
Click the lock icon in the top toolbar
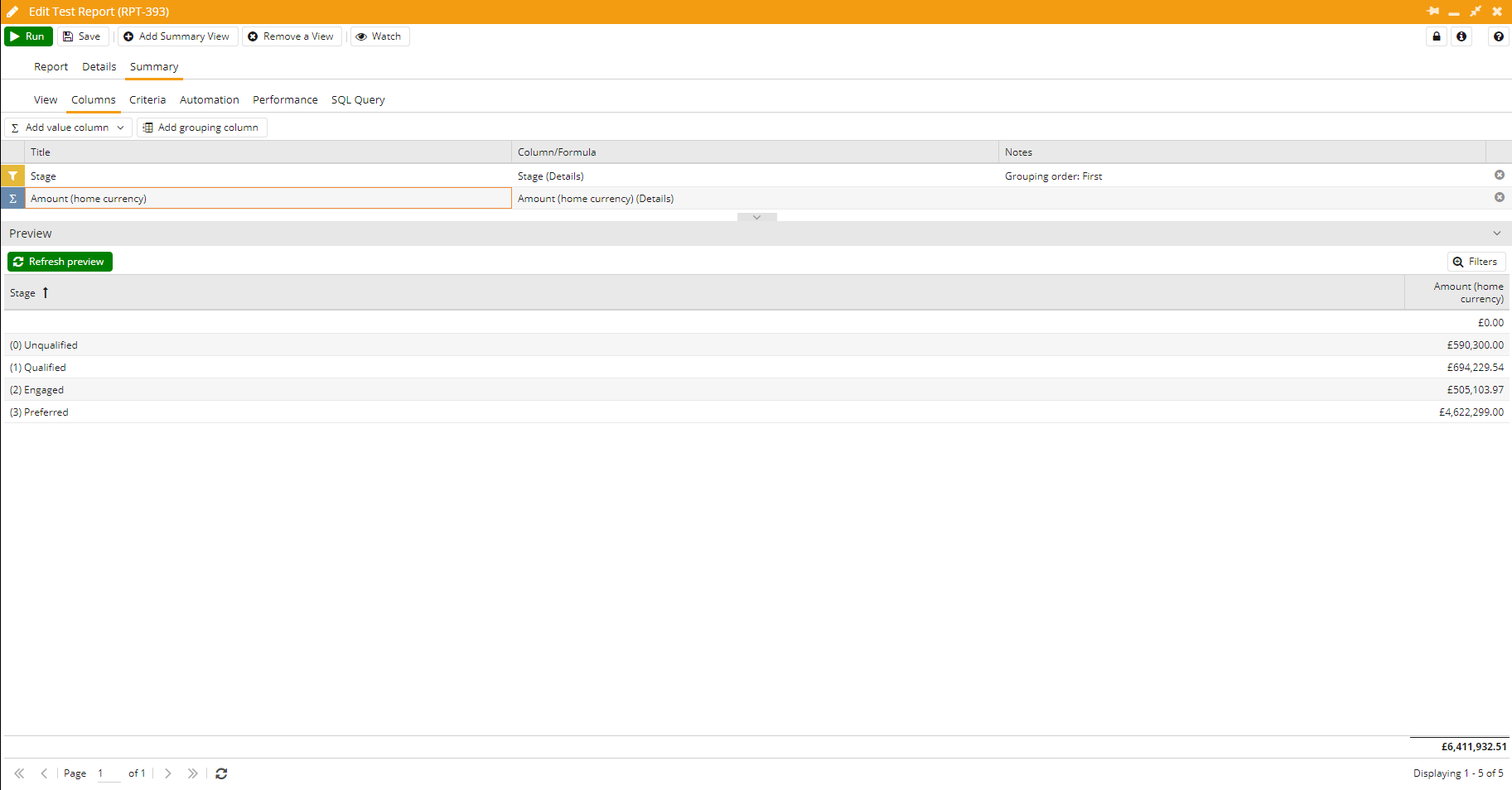pos(1437,36)
